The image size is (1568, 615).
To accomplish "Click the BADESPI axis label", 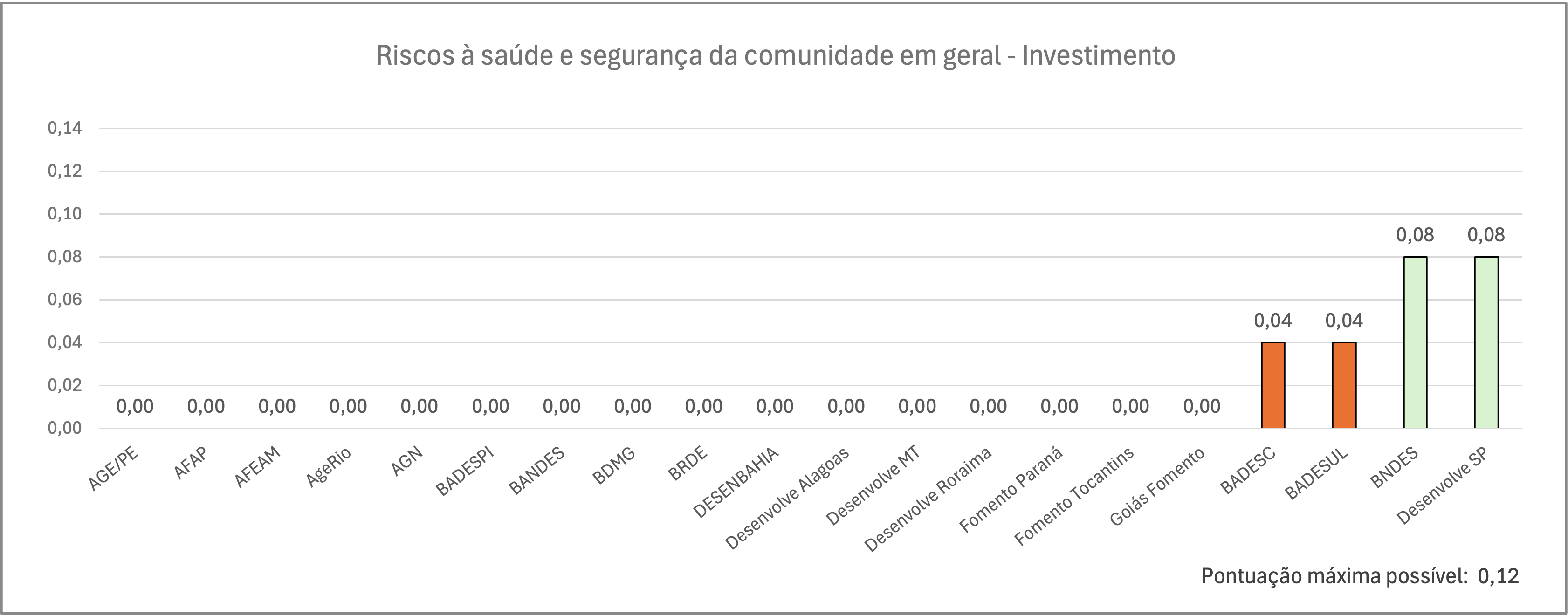I will point(464,471).
